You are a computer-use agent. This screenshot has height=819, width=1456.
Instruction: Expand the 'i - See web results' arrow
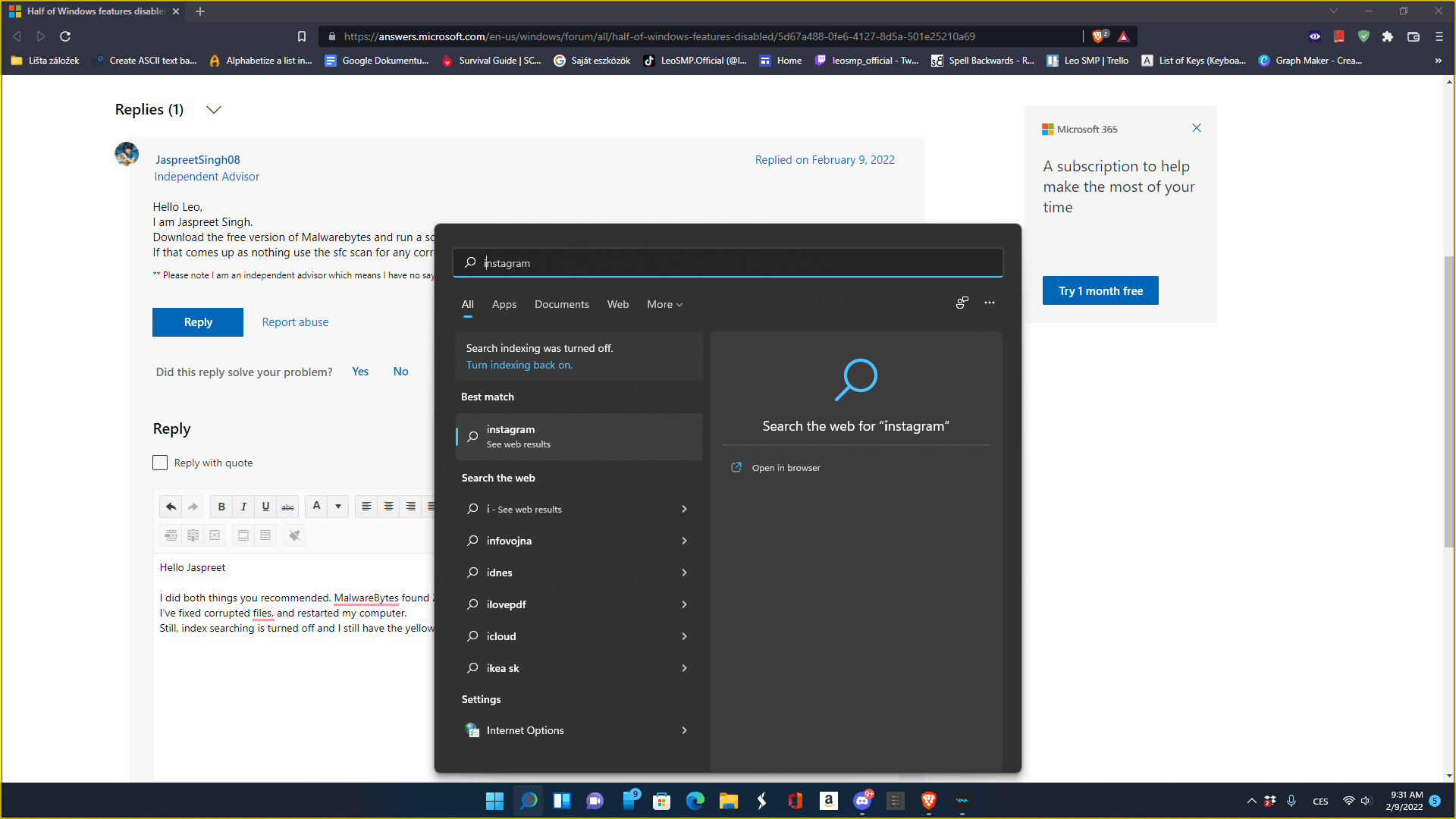(684, 509)
